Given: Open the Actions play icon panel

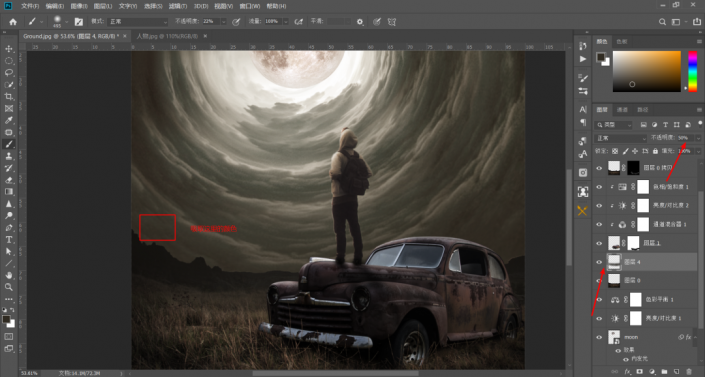Looking at the screenshot, I should (x=583, y=59).
